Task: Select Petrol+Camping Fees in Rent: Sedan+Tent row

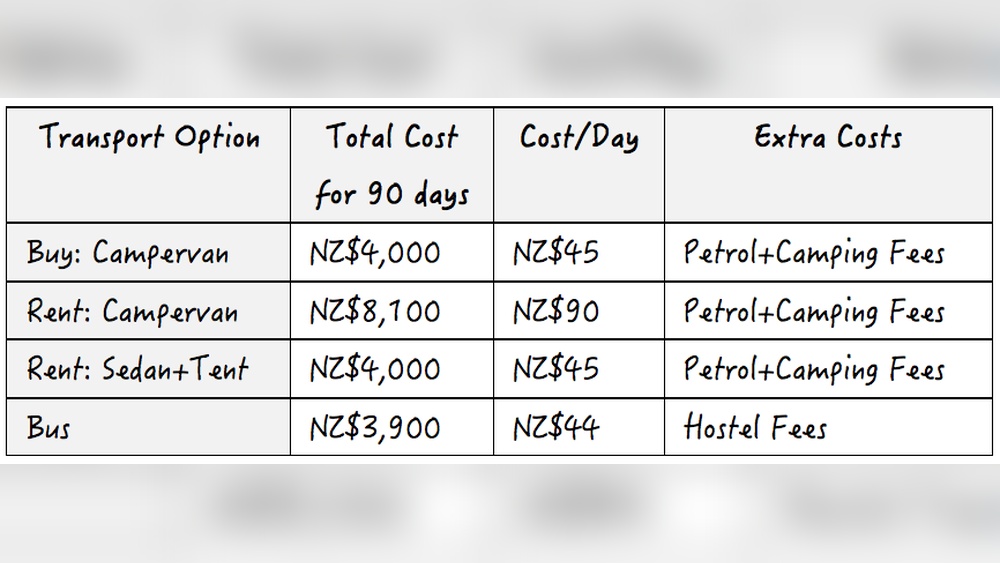Action: pos(828,369)
